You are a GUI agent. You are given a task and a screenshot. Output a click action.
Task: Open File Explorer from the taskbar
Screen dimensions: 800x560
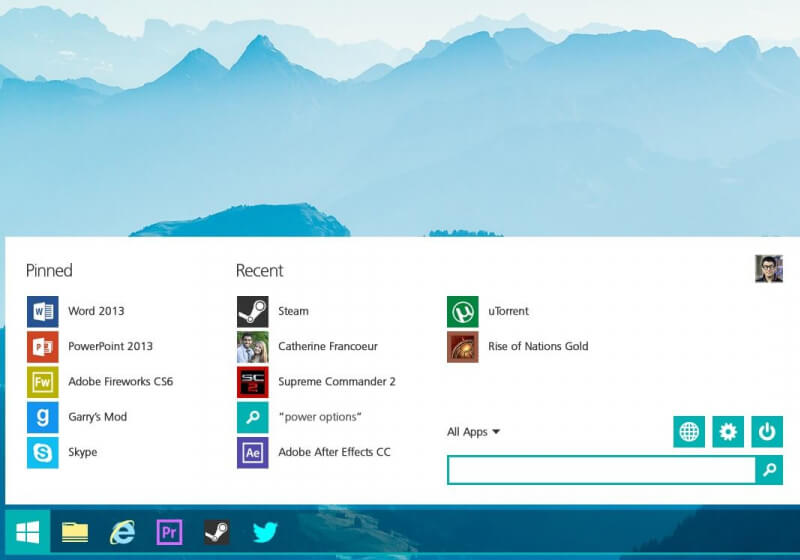[x=75, y=532]
